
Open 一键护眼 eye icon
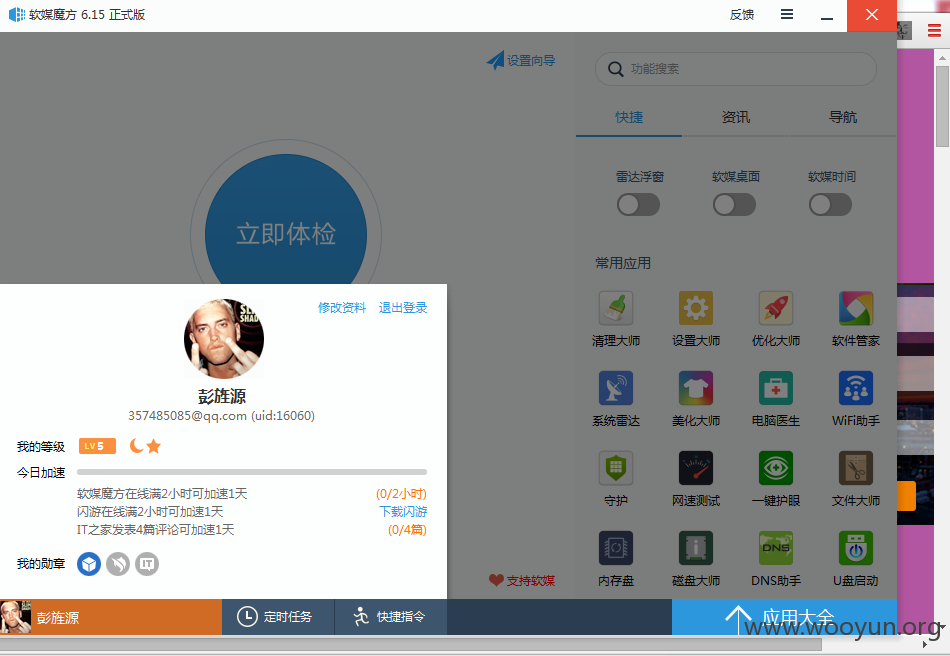[x=776, y=468]
